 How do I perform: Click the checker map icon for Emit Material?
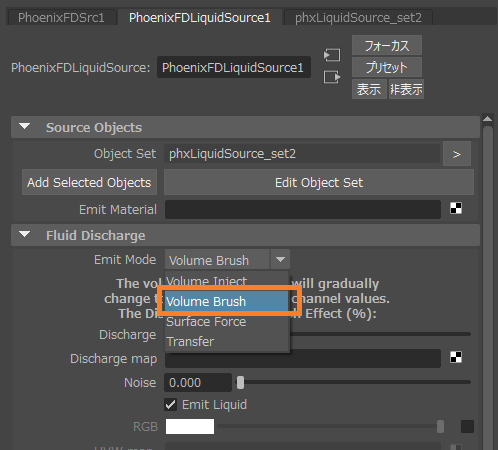pos(456,208)
